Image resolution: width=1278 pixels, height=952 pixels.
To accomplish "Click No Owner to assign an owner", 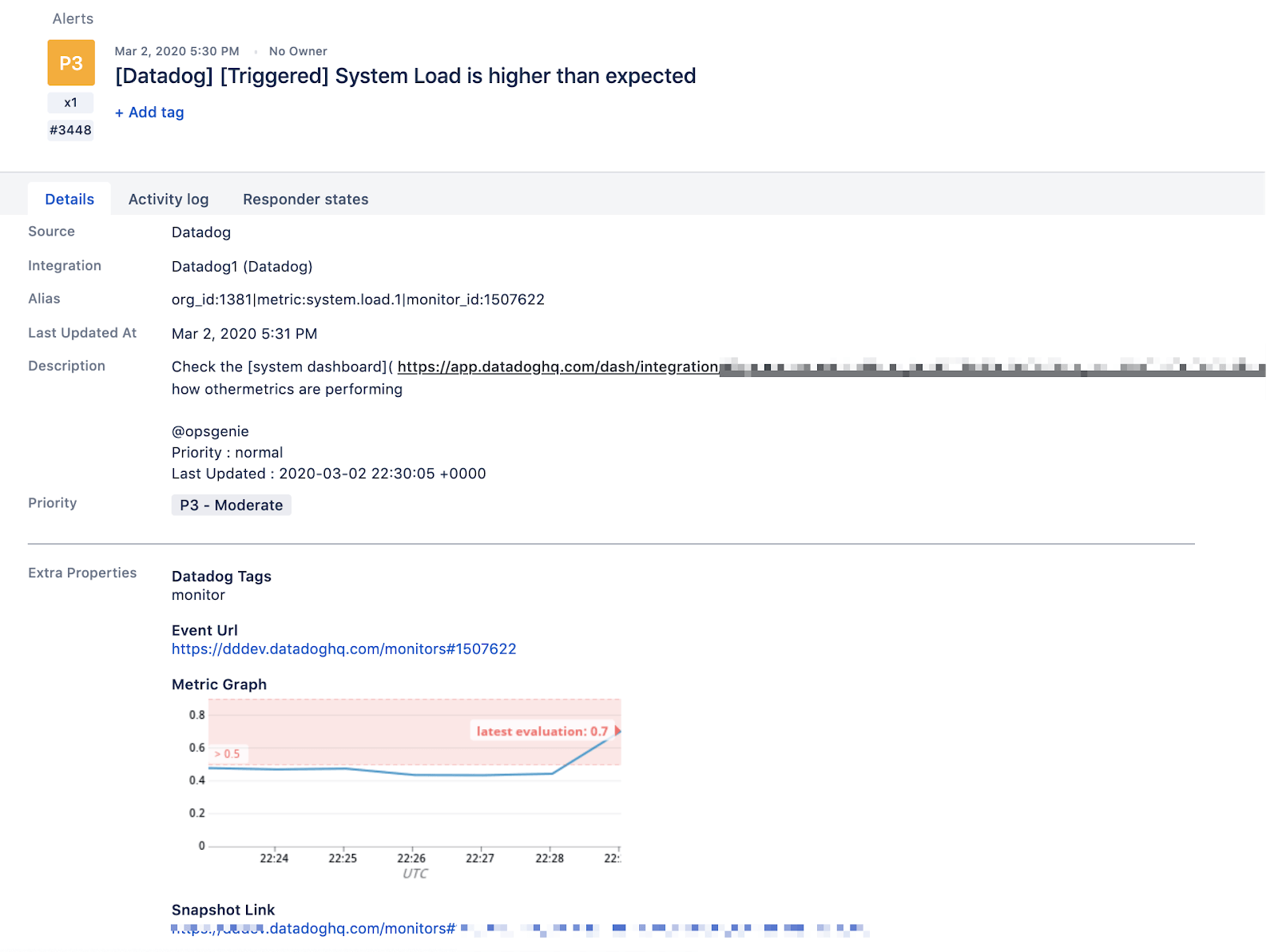I will coord(298,51).
